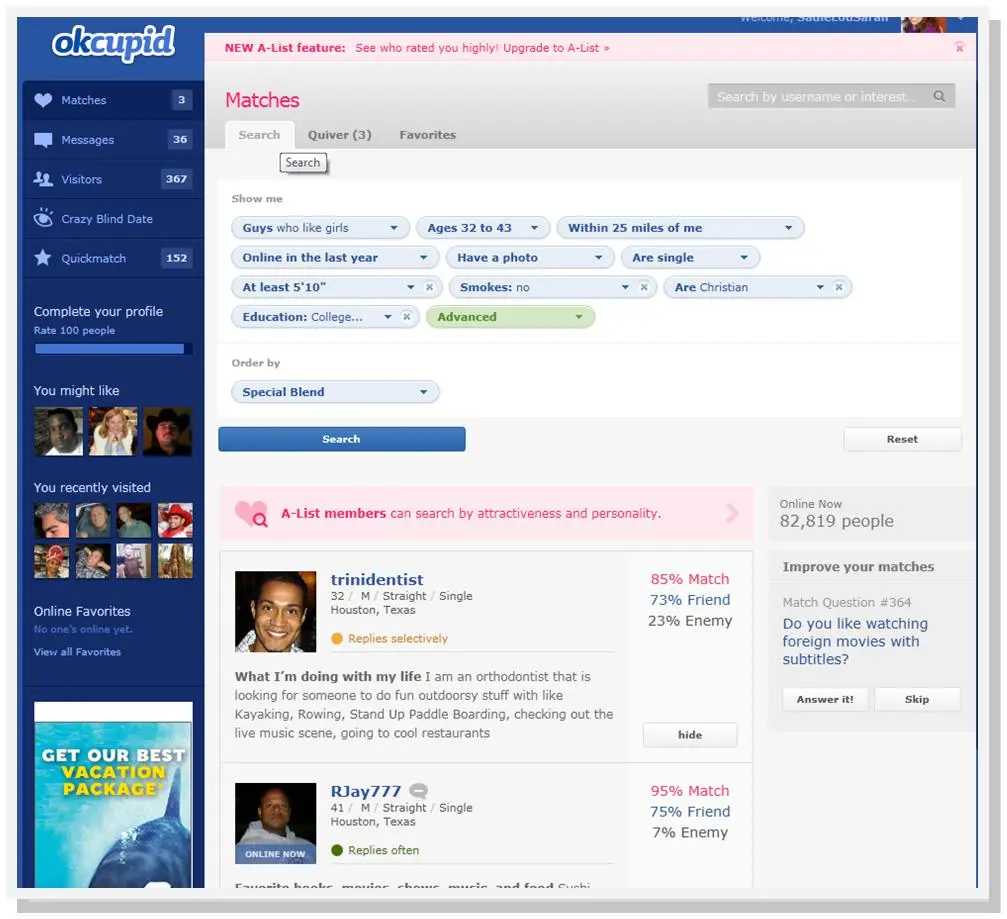Open foreign movies match question link

(x=854, y=642)
